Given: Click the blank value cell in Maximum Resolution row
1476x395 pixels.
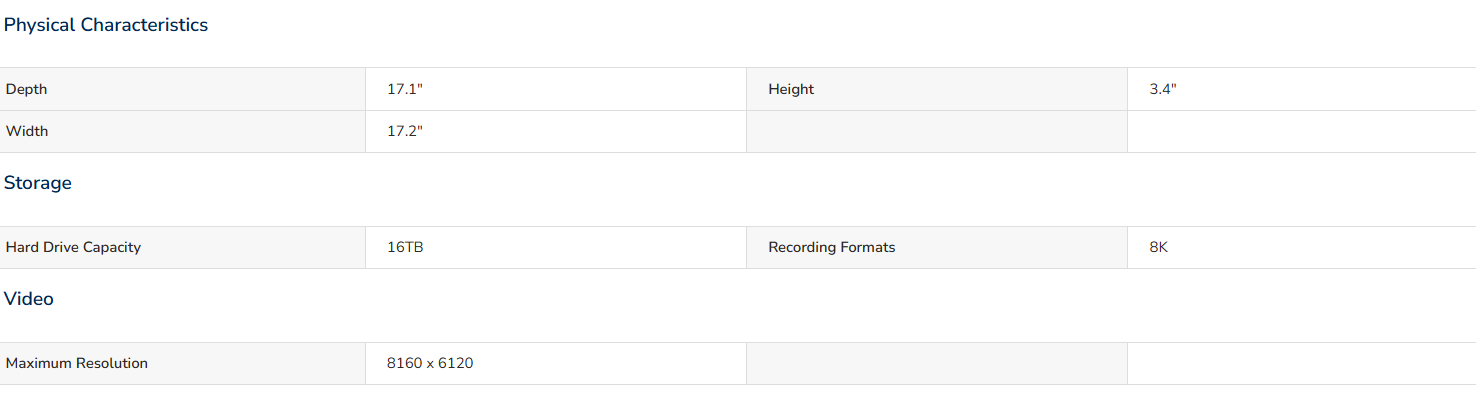Looking at the screenshot, I should click(x=1301, y=363).
